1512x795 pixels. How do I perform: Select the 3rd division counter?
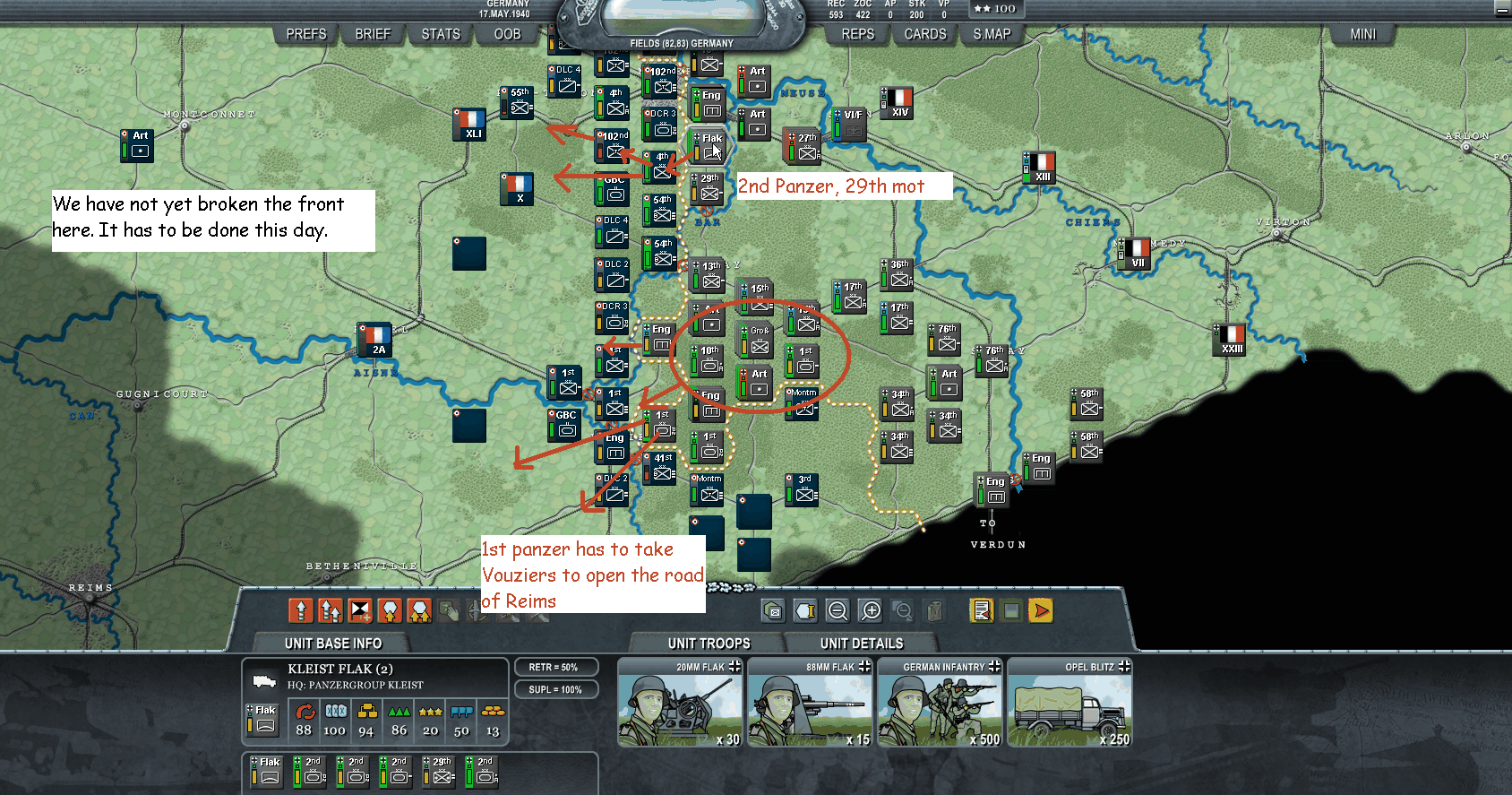pos(802,490)
